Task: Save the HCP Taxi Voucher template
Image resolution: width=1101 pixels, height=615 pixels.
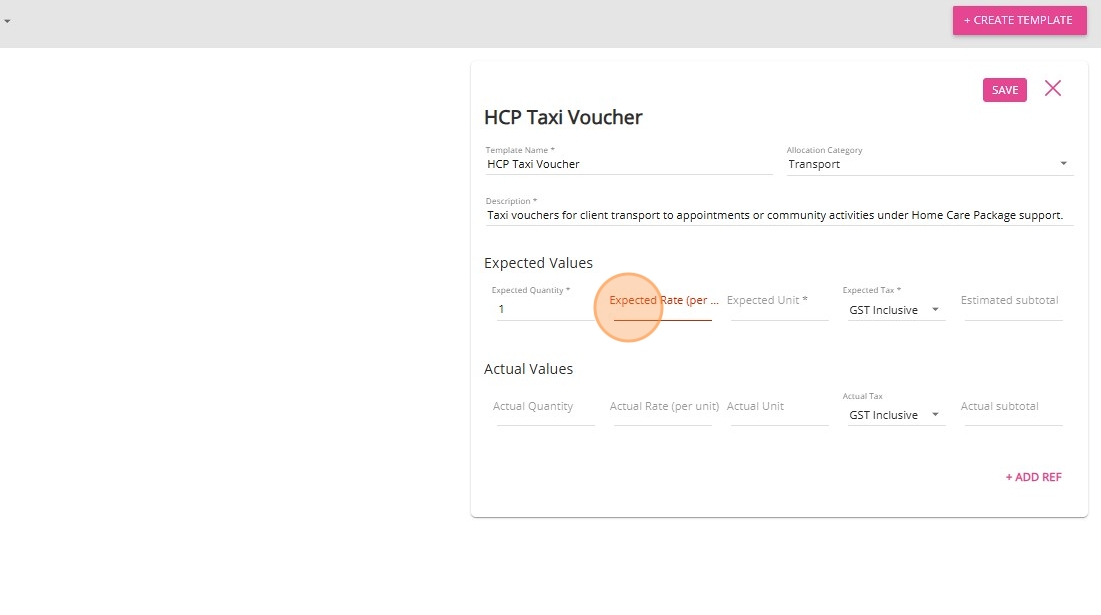Action: [1004, 90]
